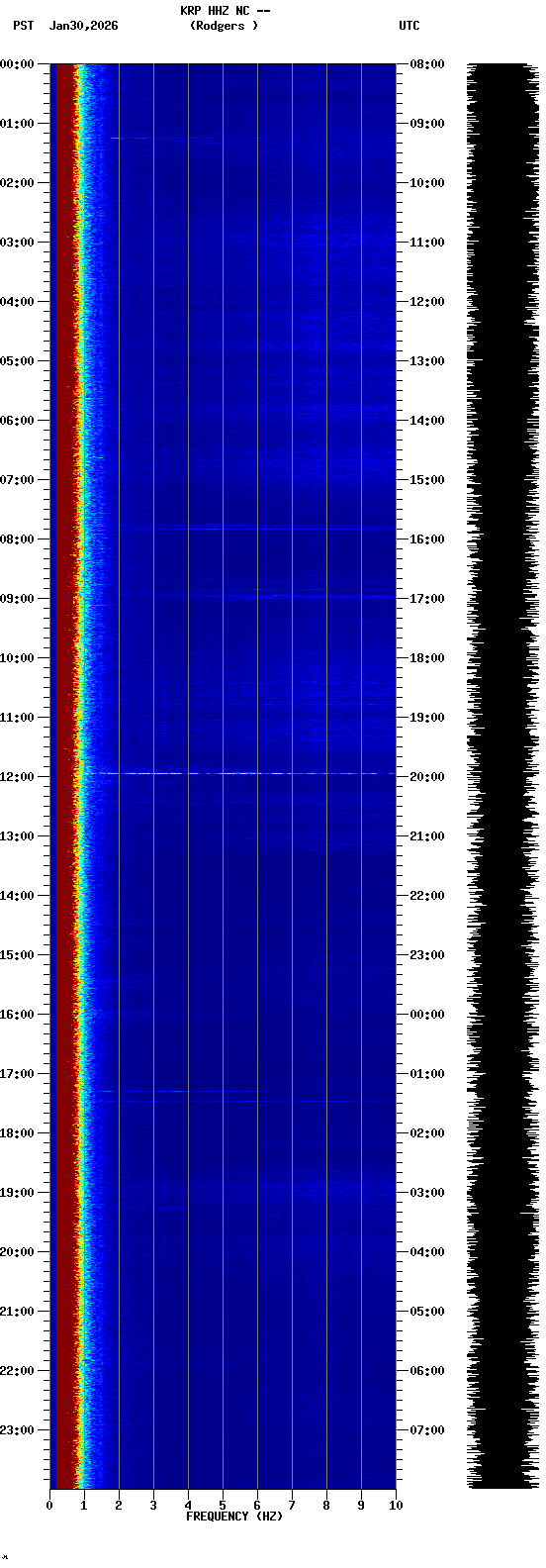Click the 09:00 PST time label
The image size is (546, 1568).
(18, 599)
